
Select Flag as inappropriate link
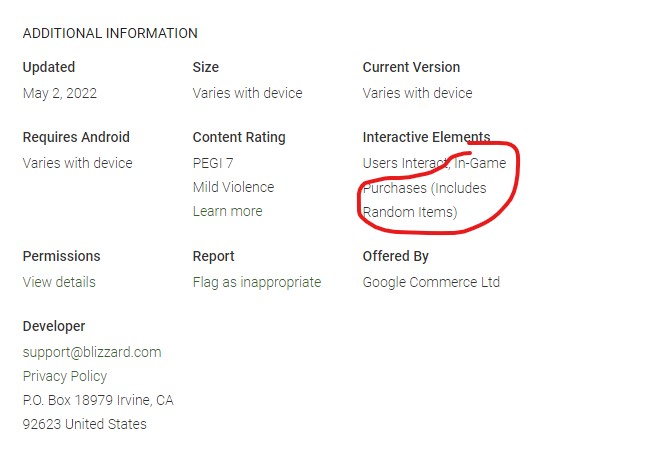pos(256,282)
